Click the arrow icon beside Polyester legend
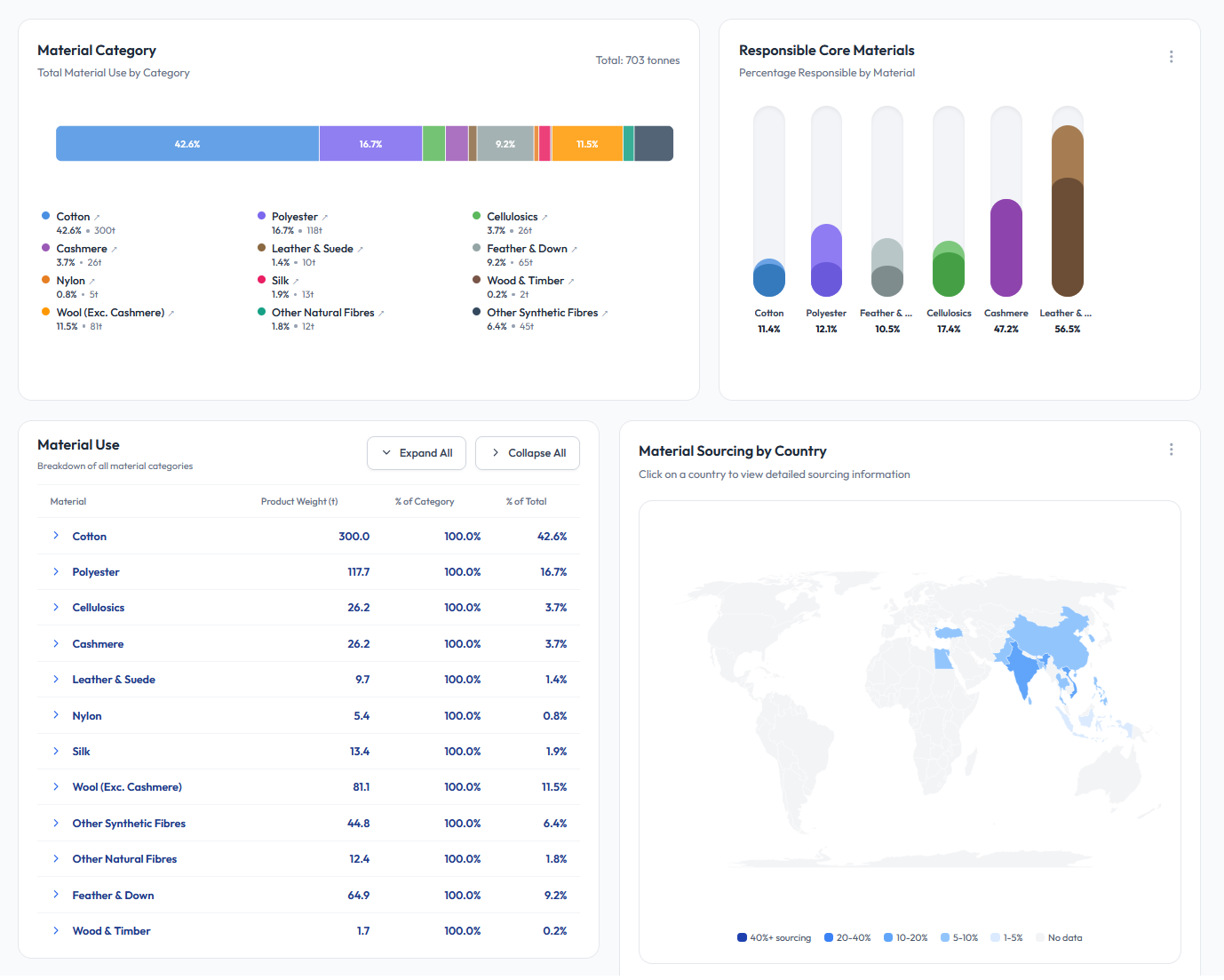The height and width of the screenshot is (980, 1224). pos(325,218)
